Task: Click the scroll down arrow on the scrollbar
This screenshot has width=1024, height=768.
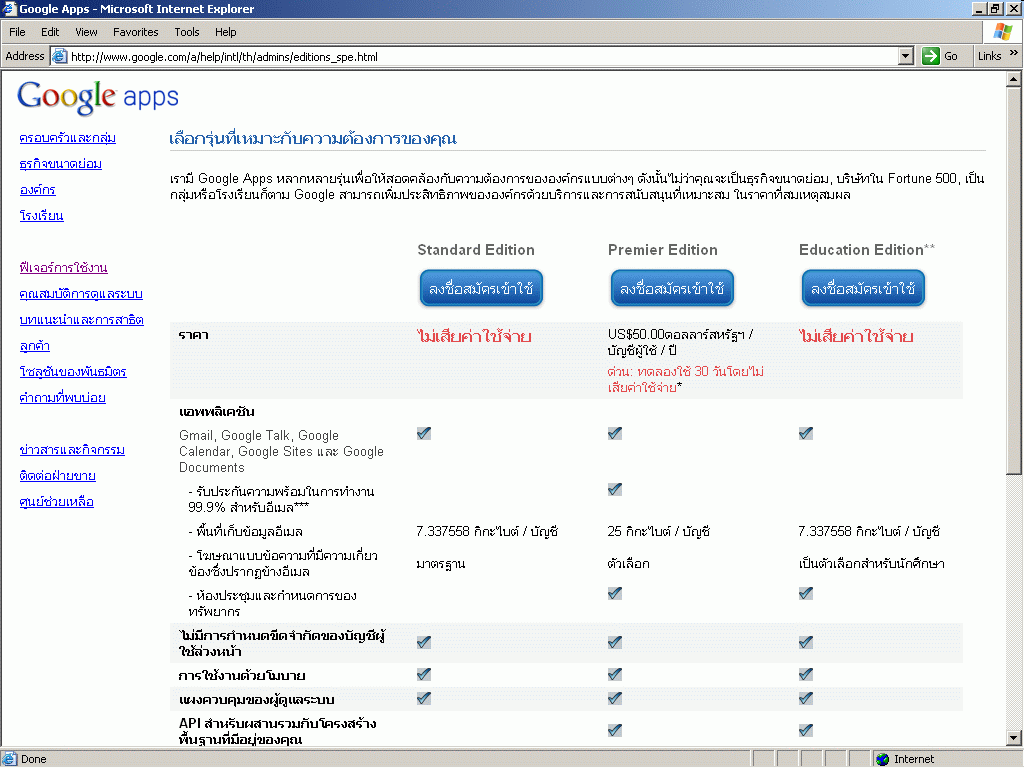Action: 1015,739
